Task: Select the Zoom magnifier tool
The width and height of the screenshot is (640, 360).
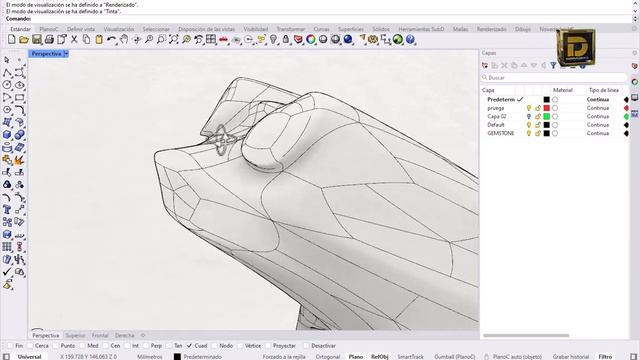Action: [x=149, y=40]
